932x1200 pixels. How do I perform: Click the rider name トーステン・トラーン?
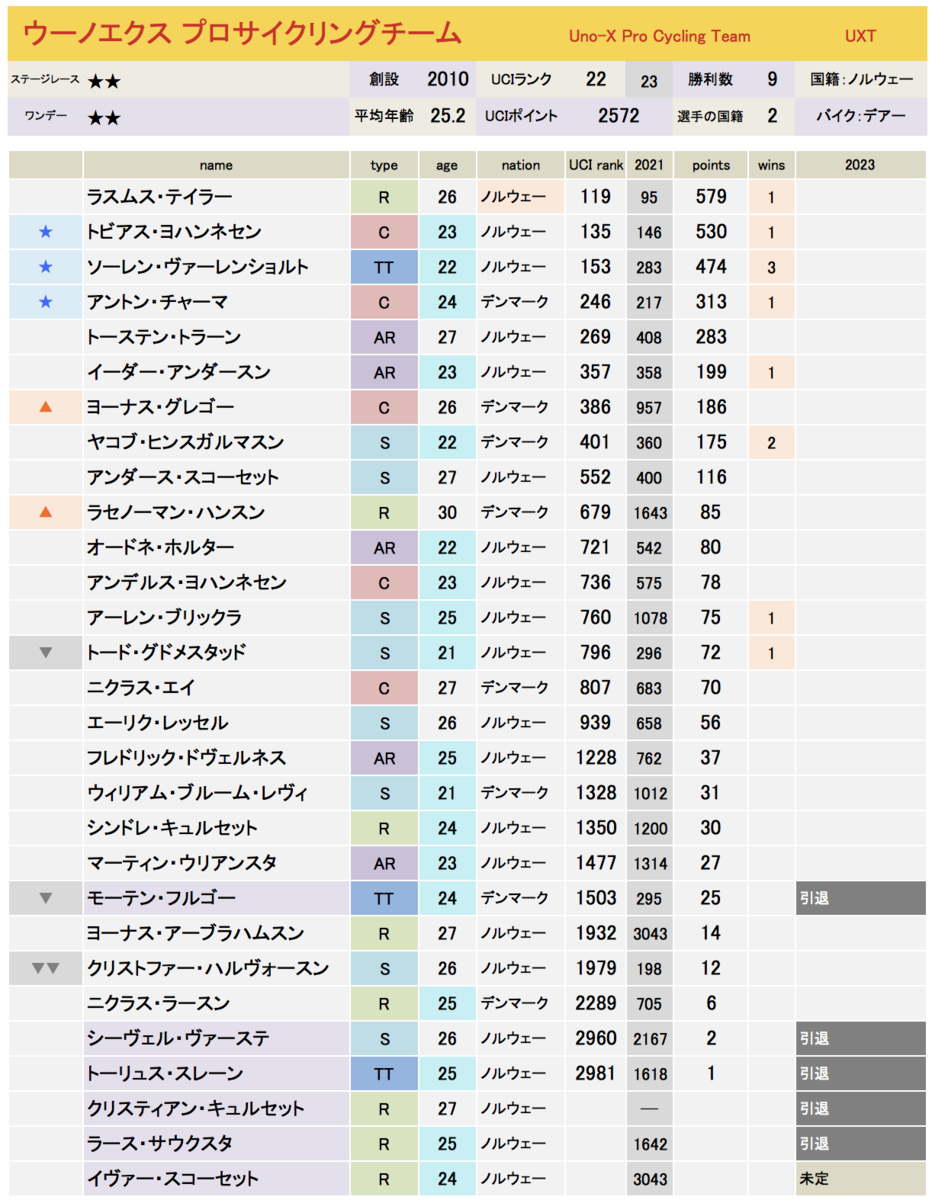tap(164, 337)
